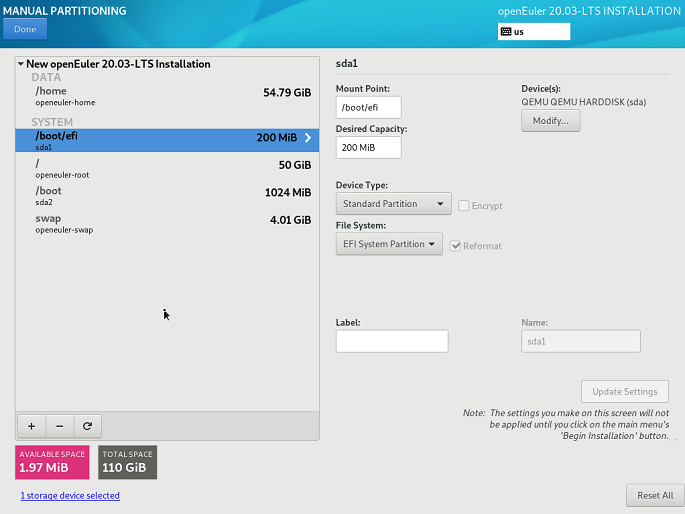This screenshot has width=685, height=514.
Task: Click the keyboard layout us indicator
Action: (x=533, y=32)
